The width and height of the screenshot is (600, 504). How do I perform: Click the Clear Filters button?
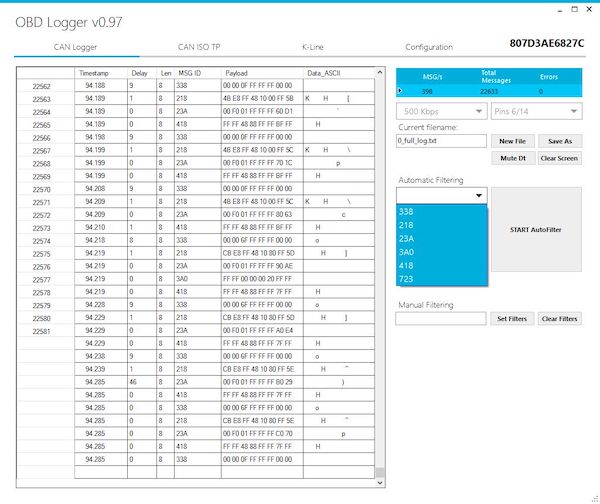tap(559, 318)
